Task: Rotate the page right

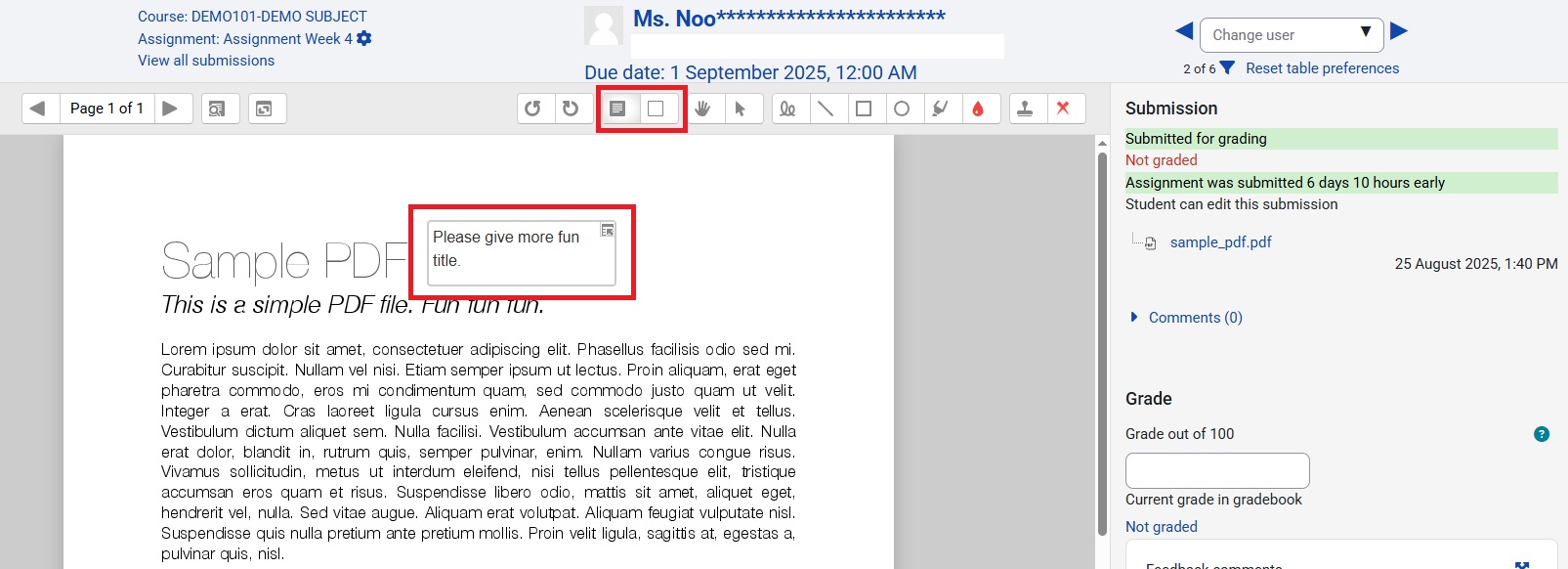Action: 571,109
